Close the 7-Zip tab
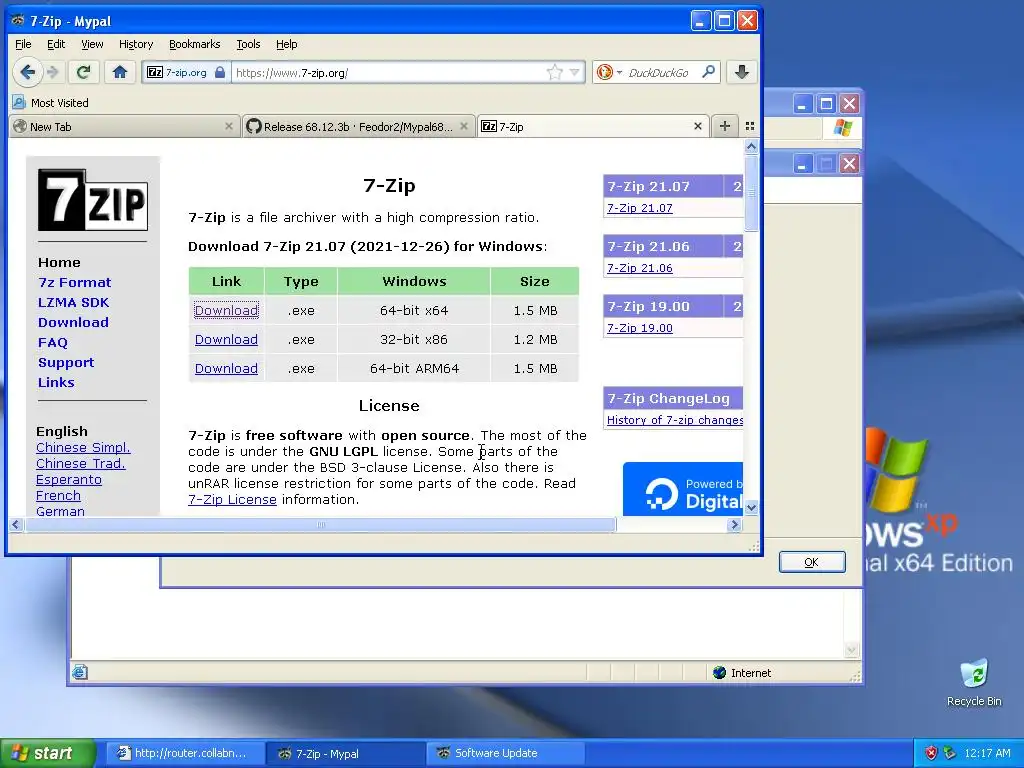This screenshot has height=768, width=1024. [697, 126]
